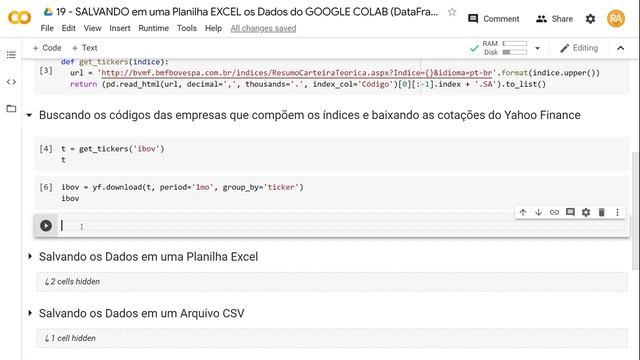Open the Tools menu
This screenshot has width=640, height=360.
(x=187, y=28)
